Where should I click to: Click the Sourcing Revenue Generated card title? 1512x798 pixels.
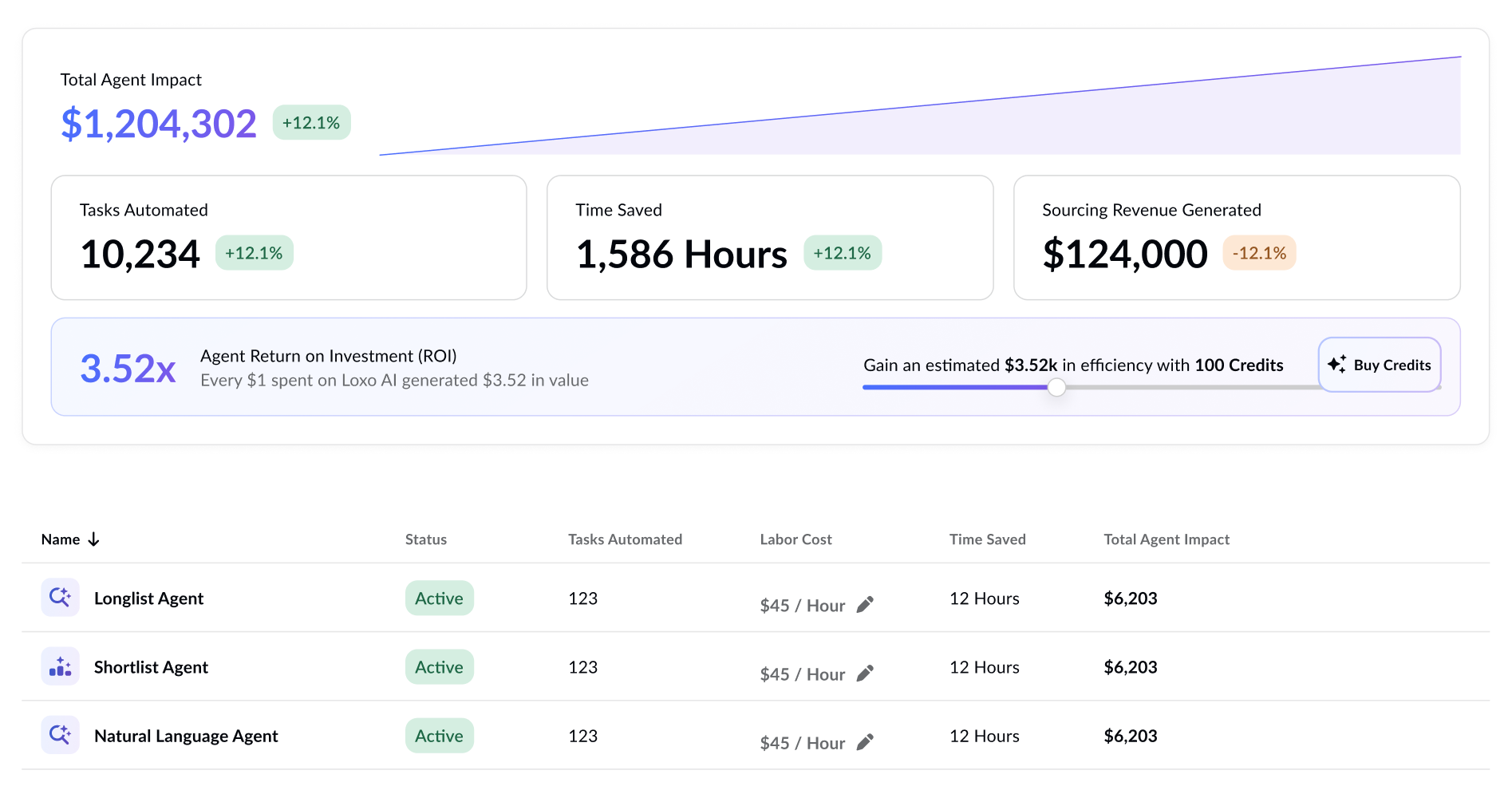[x=1151, y=210]
